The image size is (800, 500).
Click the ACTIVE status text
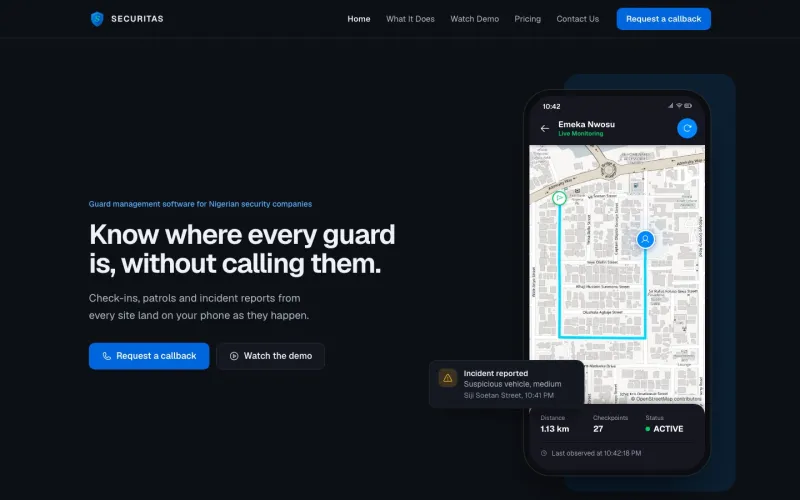pos(668,429)
